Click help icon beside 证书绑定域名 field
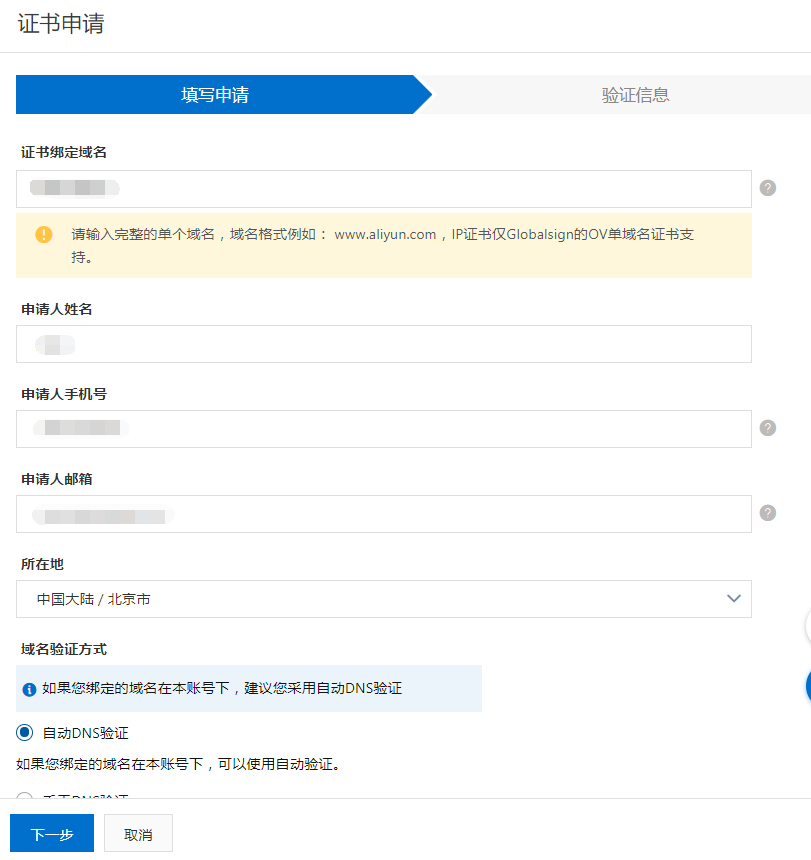 pos(768,188)
